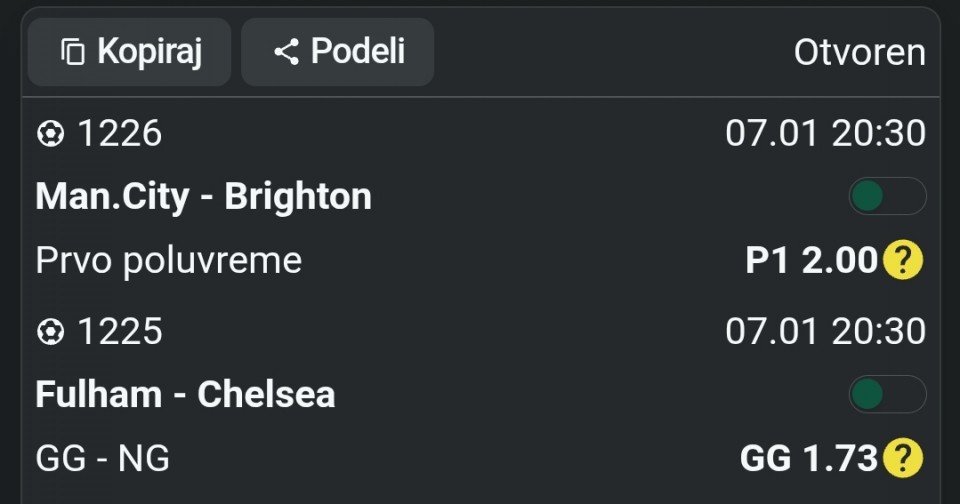
Task: Toggle the Man.City - Brighton switch
Action: 887,196
